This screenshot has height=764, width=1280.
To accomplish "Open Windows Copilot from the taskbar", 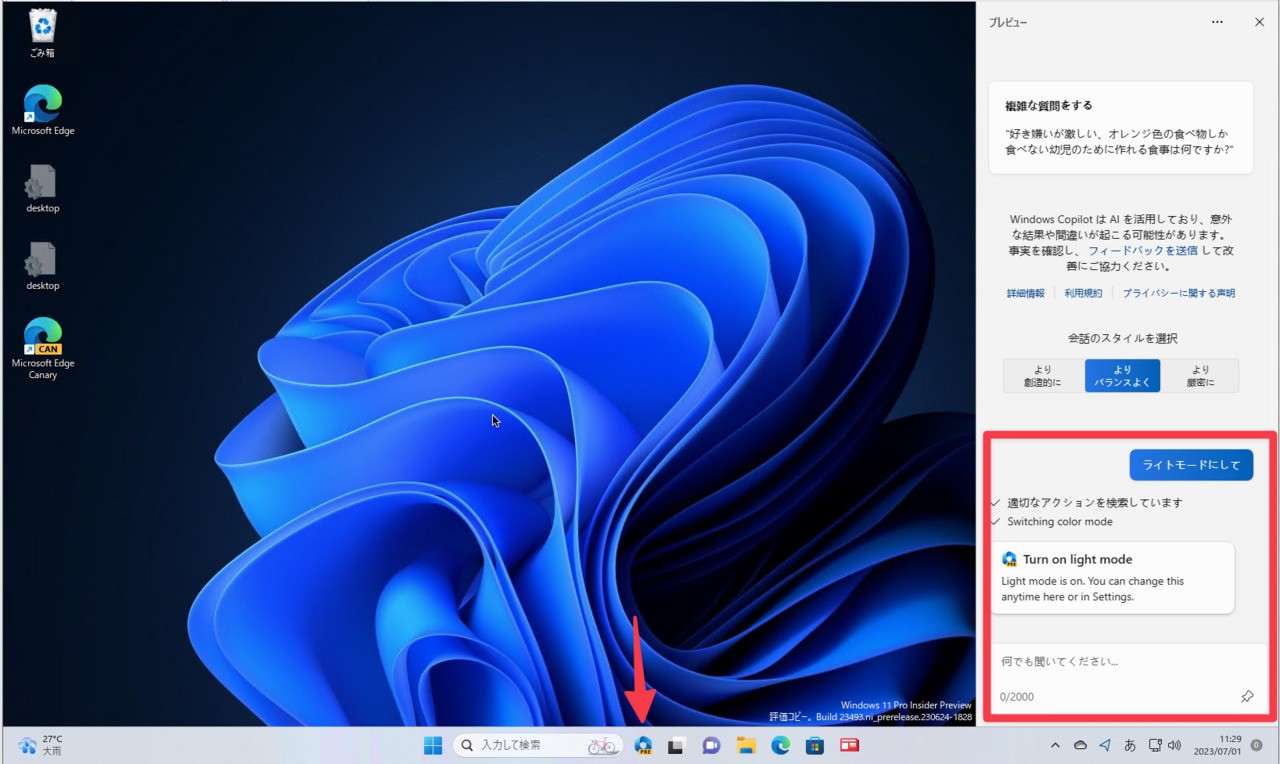I will click(x=643, y=745).
